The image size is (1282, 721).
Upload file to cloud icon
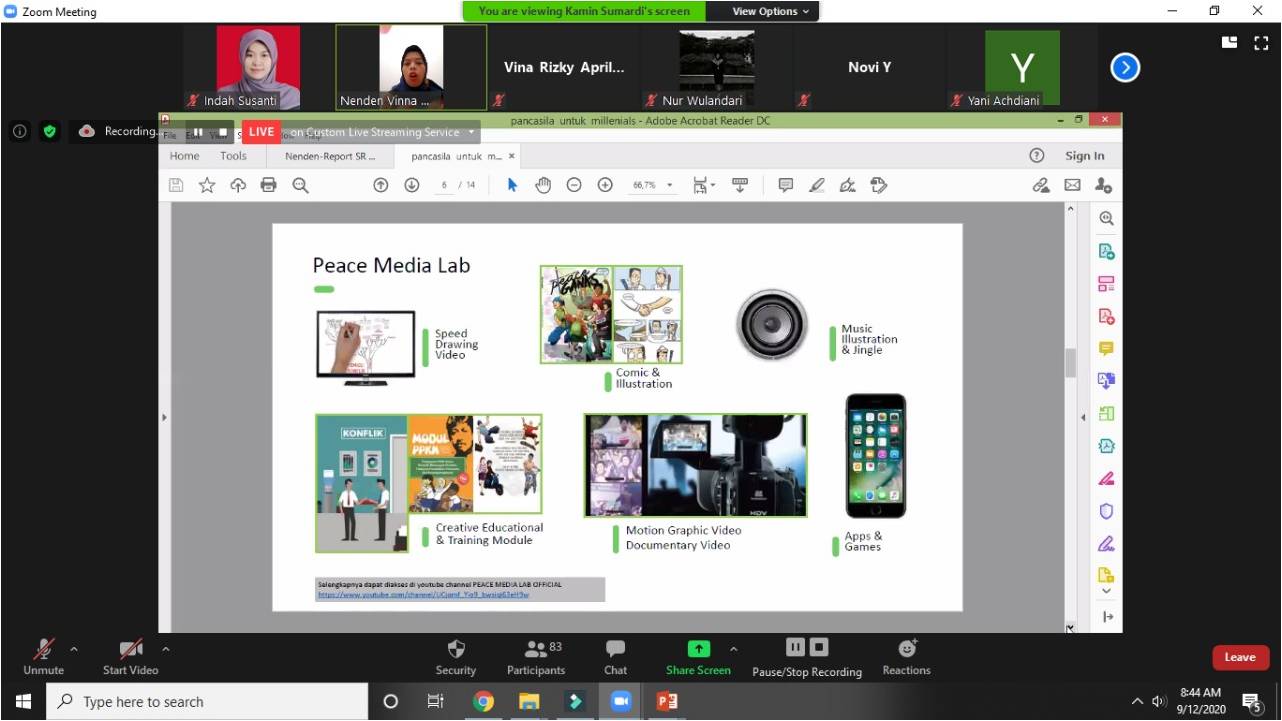point(238,185)
